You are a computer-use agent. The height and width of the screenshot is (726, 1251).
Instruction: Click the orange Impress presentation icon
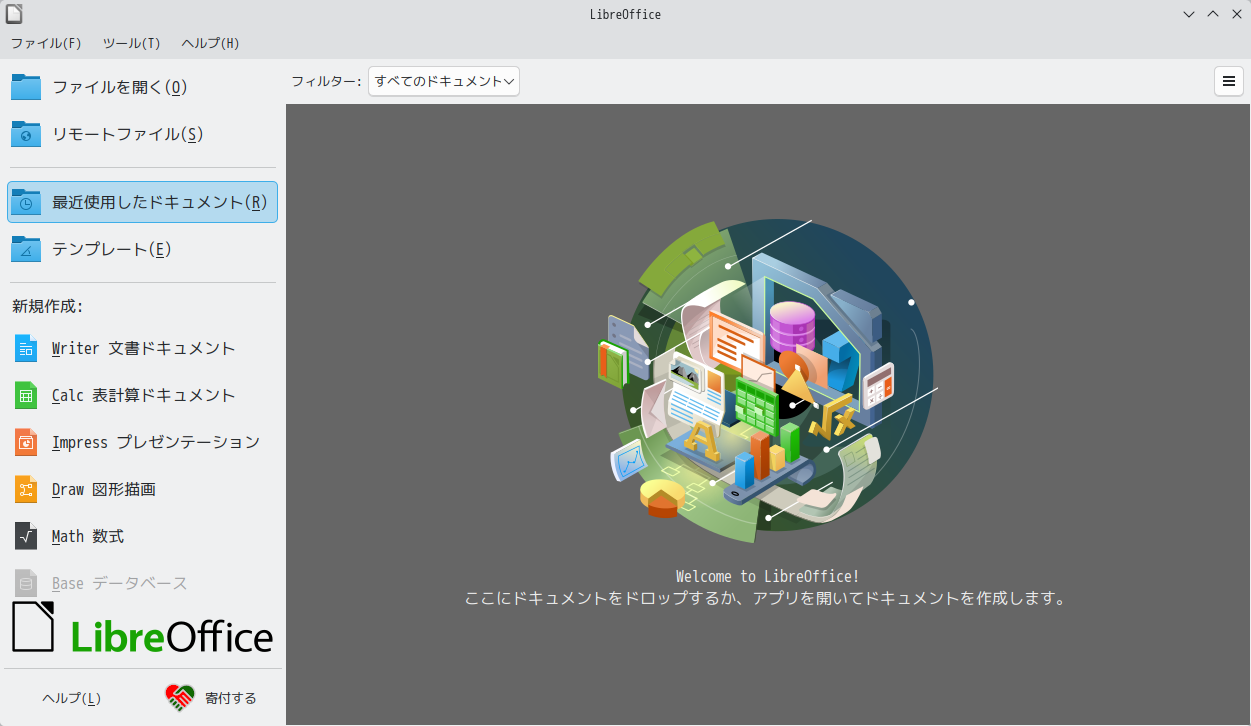26,442
